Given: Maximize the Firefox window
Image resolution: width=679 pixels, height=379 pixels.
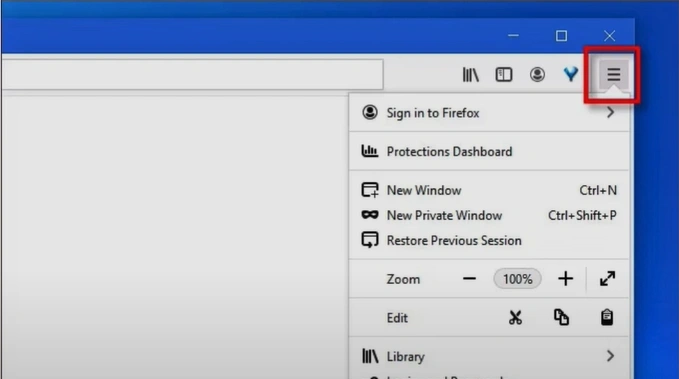Looking at the screenshot, I should 561,36.
